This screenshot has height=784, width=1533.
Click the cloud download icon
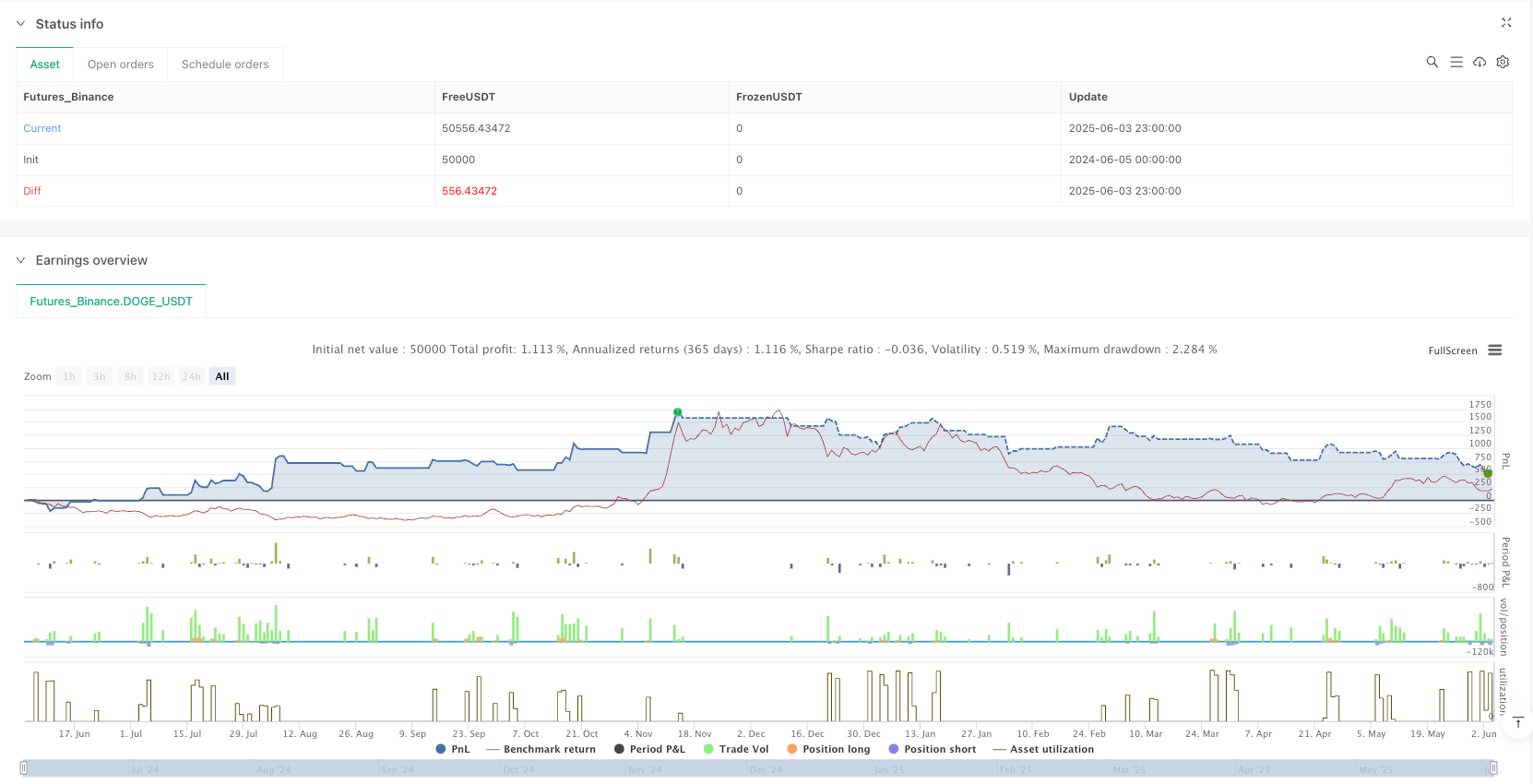1480,62
